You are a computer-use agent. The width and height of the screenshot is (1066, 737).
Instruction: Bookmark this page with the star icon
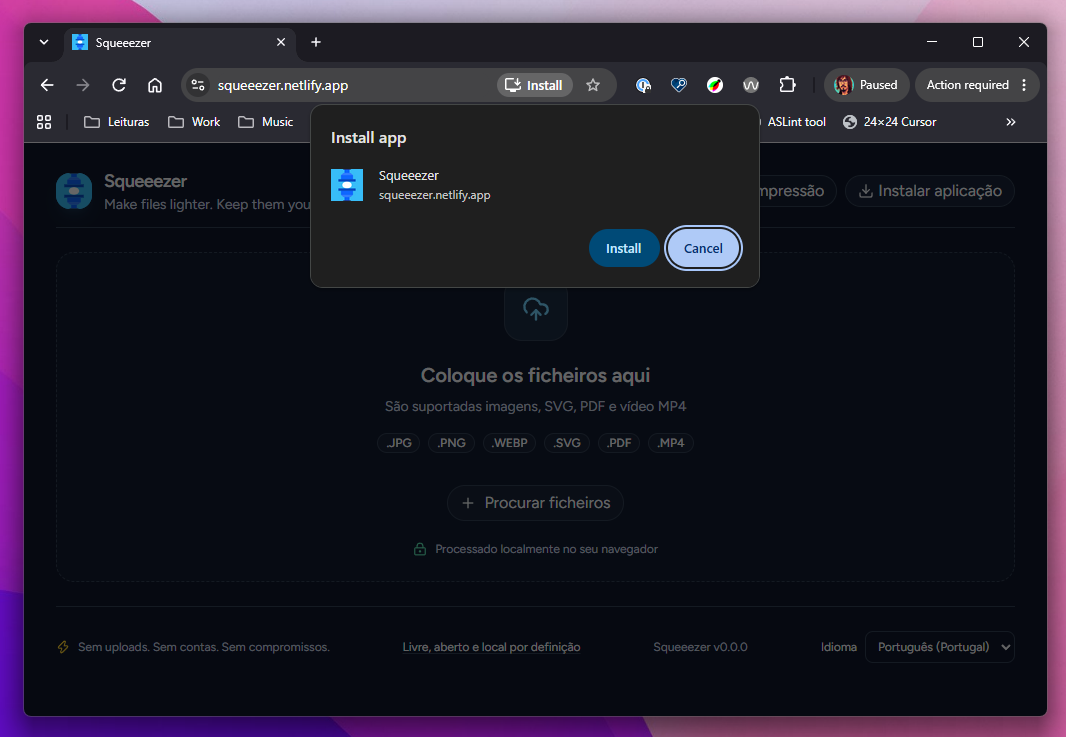[x=593, y=85]
